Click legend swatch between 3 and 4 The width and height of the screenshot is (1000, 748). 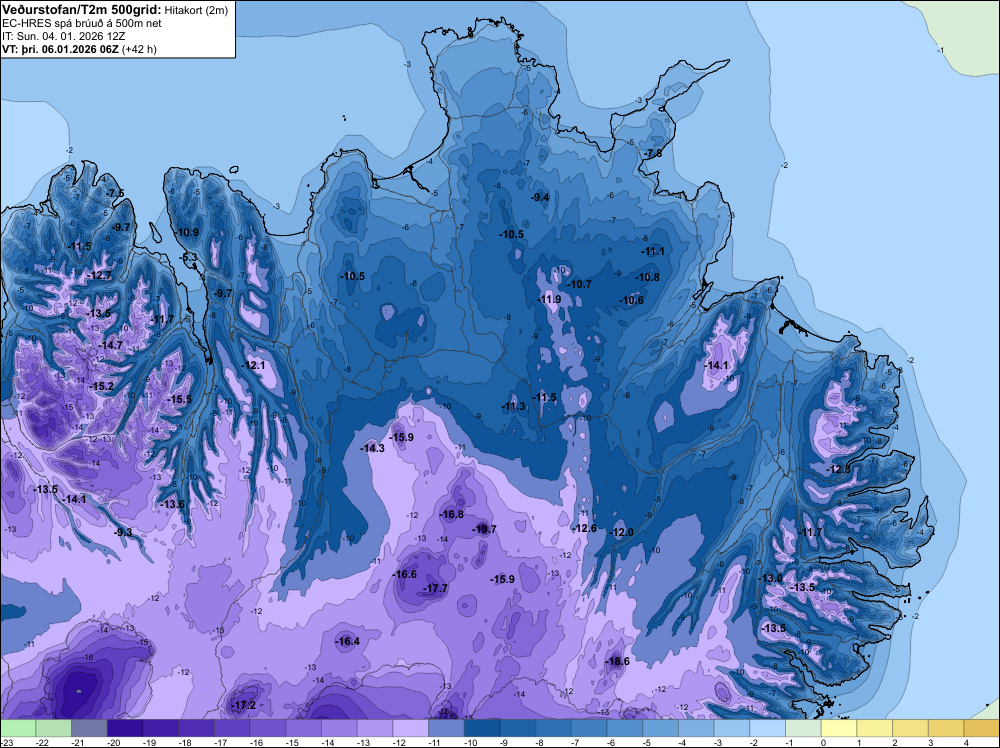tap(946, 728)
